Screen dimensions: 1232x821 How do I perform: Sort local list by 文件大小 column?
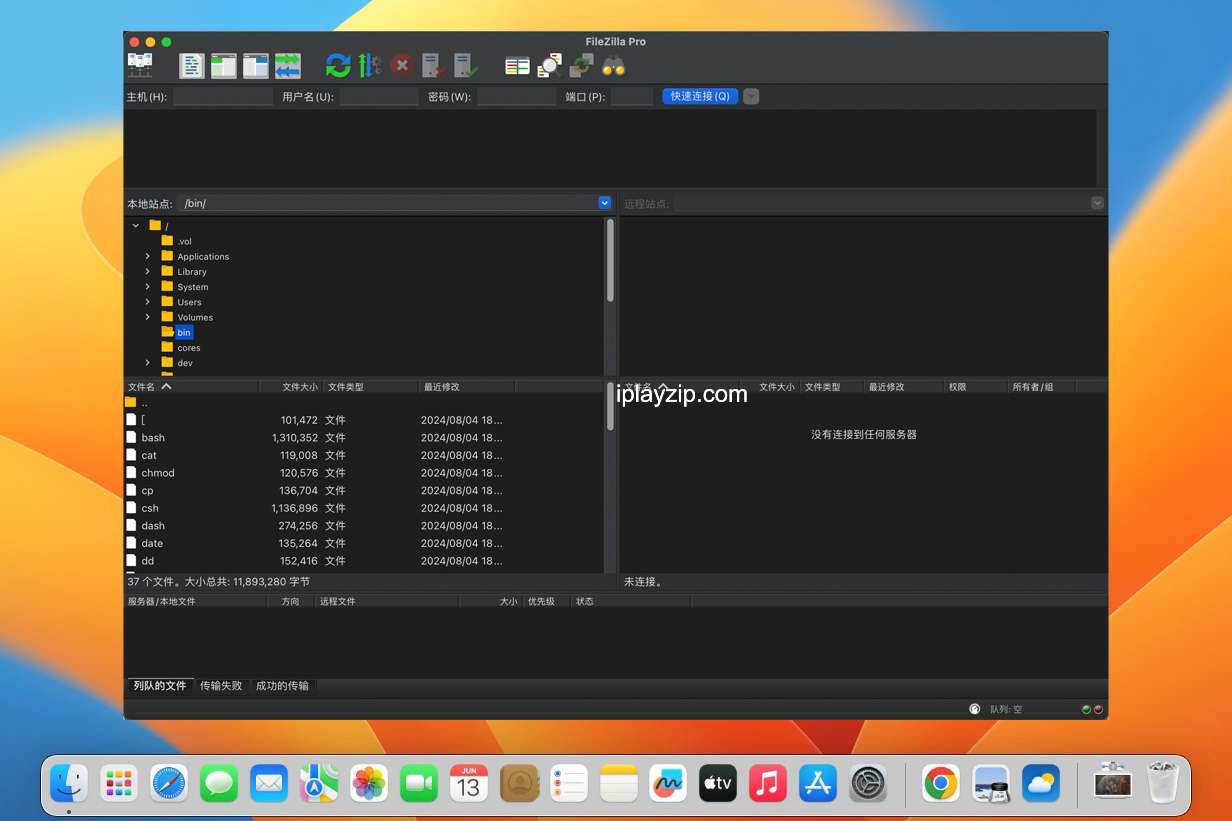(291, 387)
